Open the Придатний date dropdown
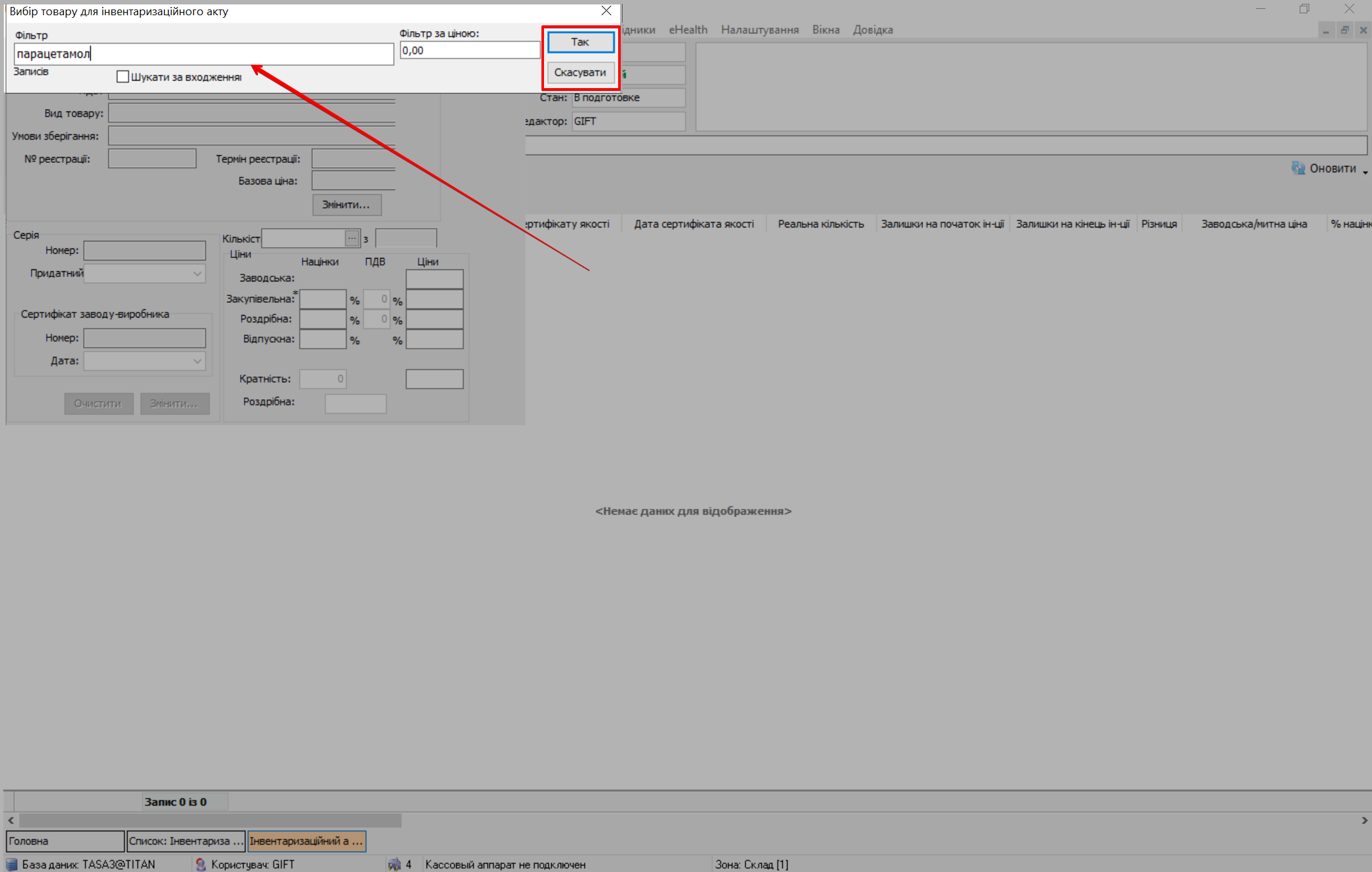This screenshot has width=1372, height=872. (x=197, y=273)
